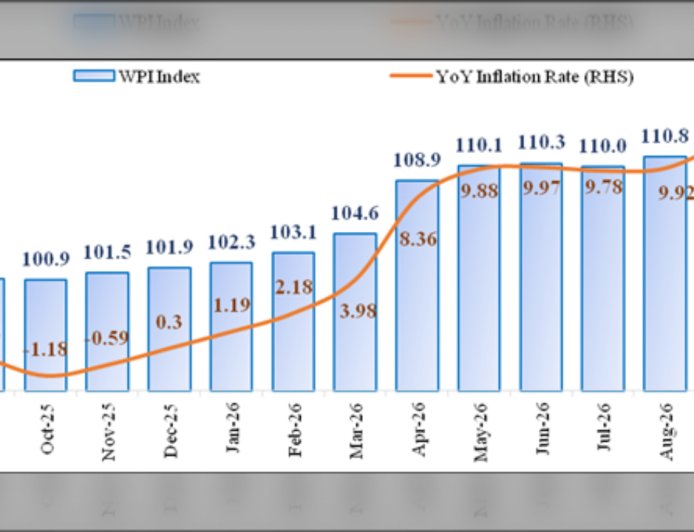Click the Oct-25 axis label
The image size is (694, 532).
coord(47,429)
